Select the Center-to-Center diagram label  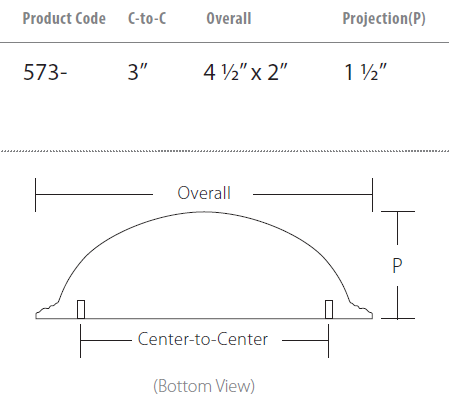click(203, 339)
